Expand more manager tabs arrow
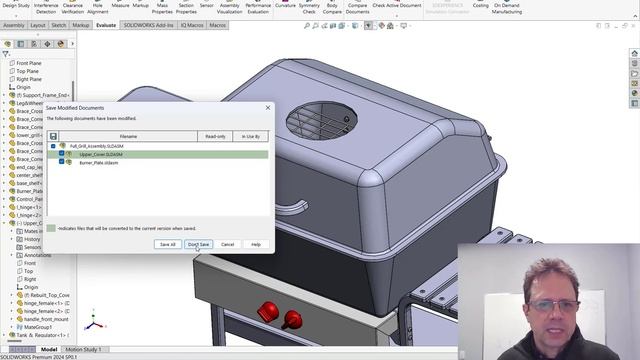The width and height of the screenshot is (640, 360). (72, 44)
